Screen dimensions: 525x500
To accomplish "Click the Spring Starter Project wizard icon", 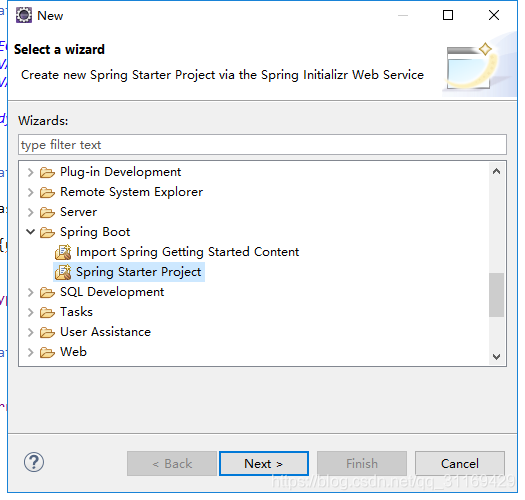I will click(x=63, y=272).
